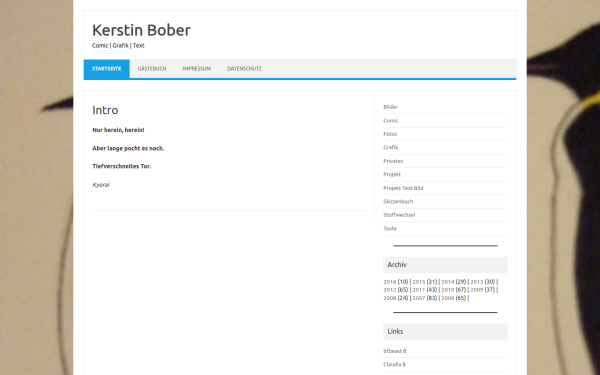600x375 pixels.
Task: Open the Texte category link
Action: (x=390, y=229)
